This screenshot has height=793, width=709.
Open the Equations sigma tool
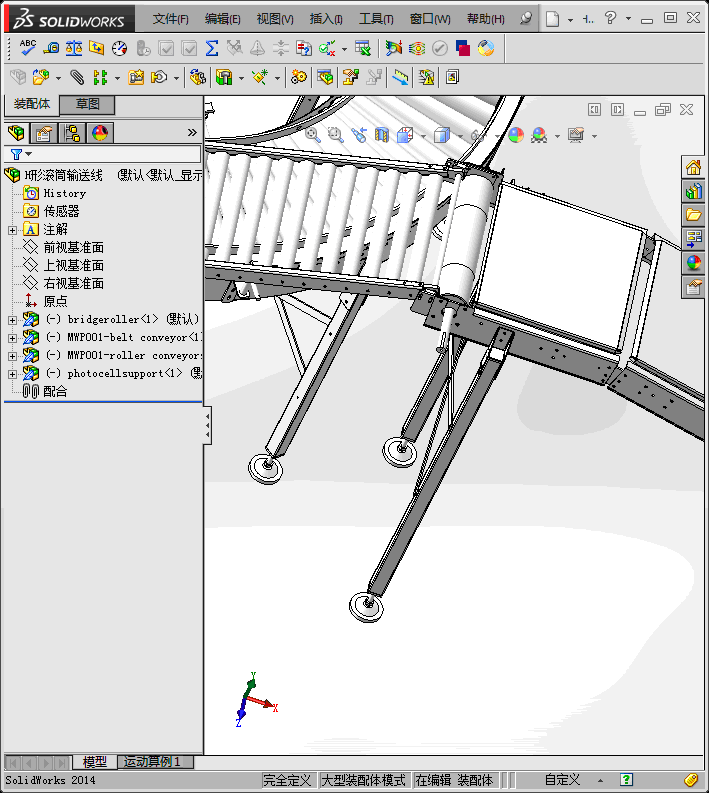pos(212,48)
